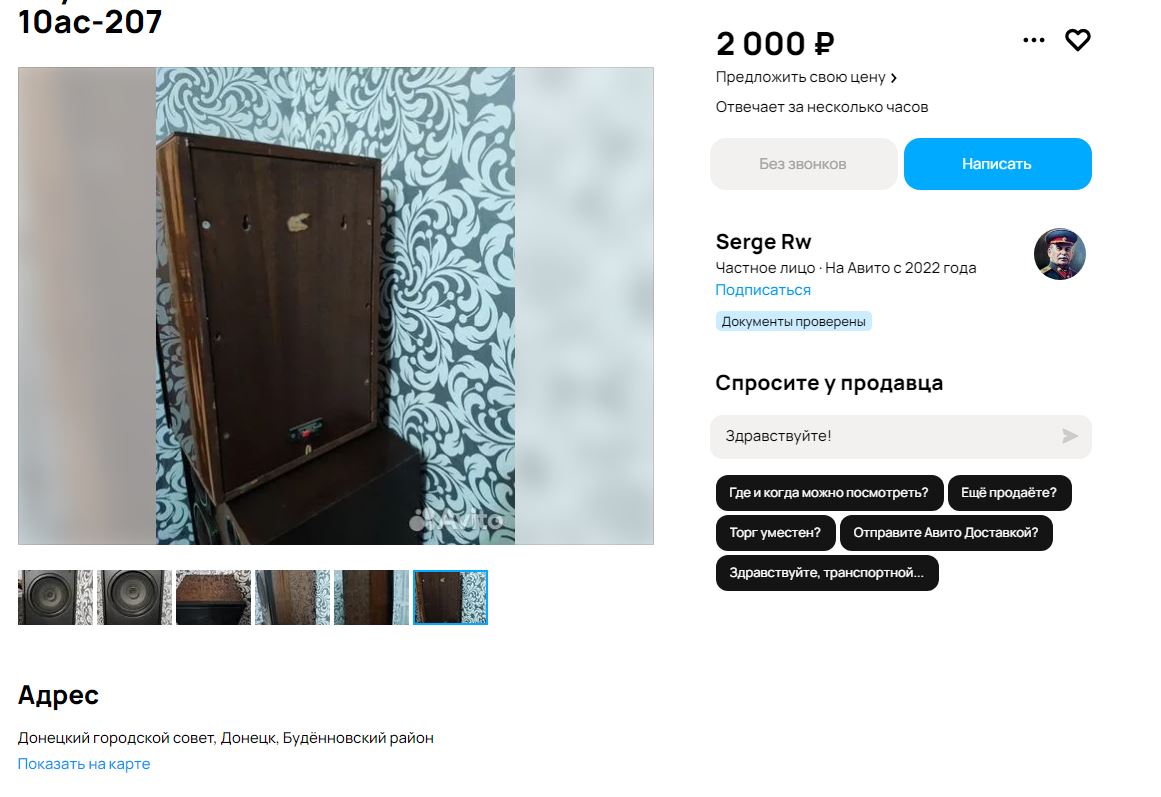Open seller Serge Rw avatar

tap(1060, 254)
